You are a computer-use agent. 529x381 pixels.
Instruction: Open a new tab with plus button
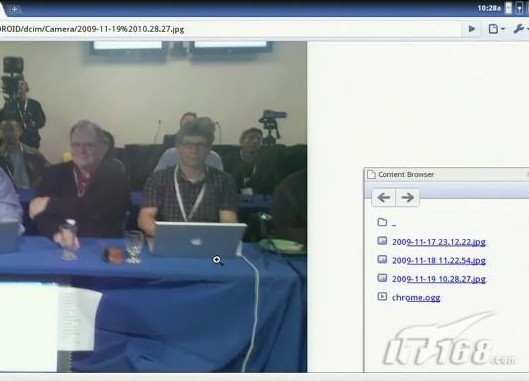[15, 9]
